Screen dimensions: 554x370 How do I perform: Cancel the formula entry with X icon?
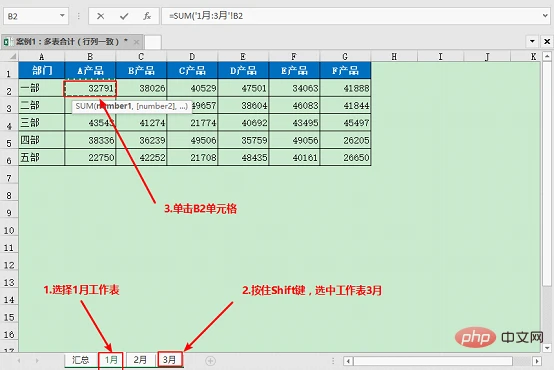point(100,16)
